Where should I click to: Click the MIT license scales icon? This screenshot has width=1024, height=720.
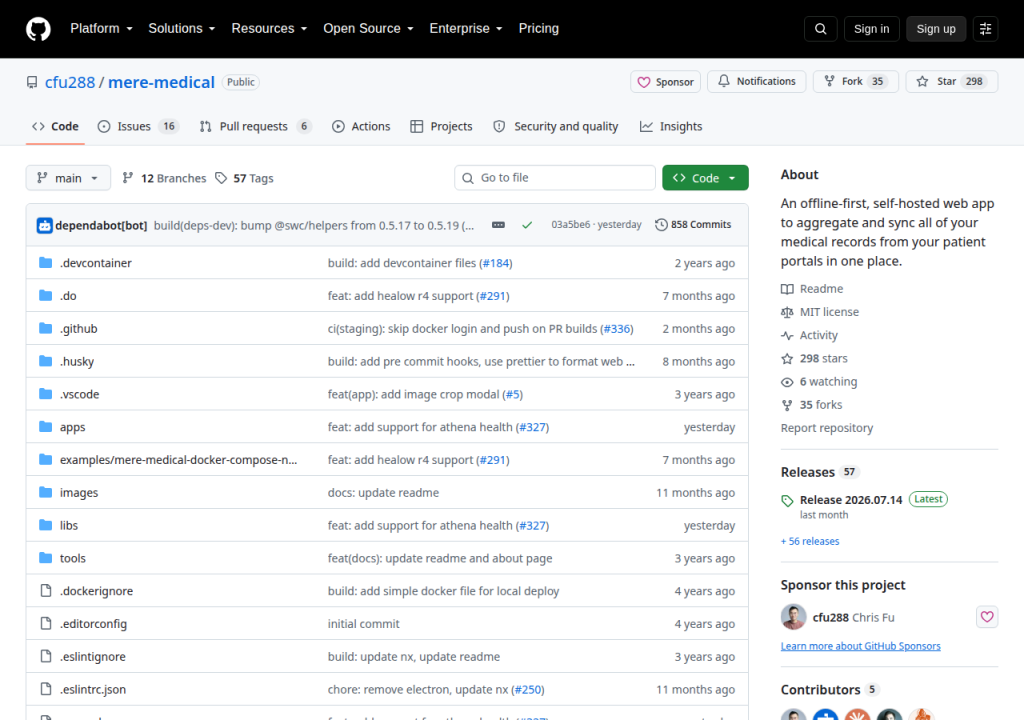click(x=787, y=312)
